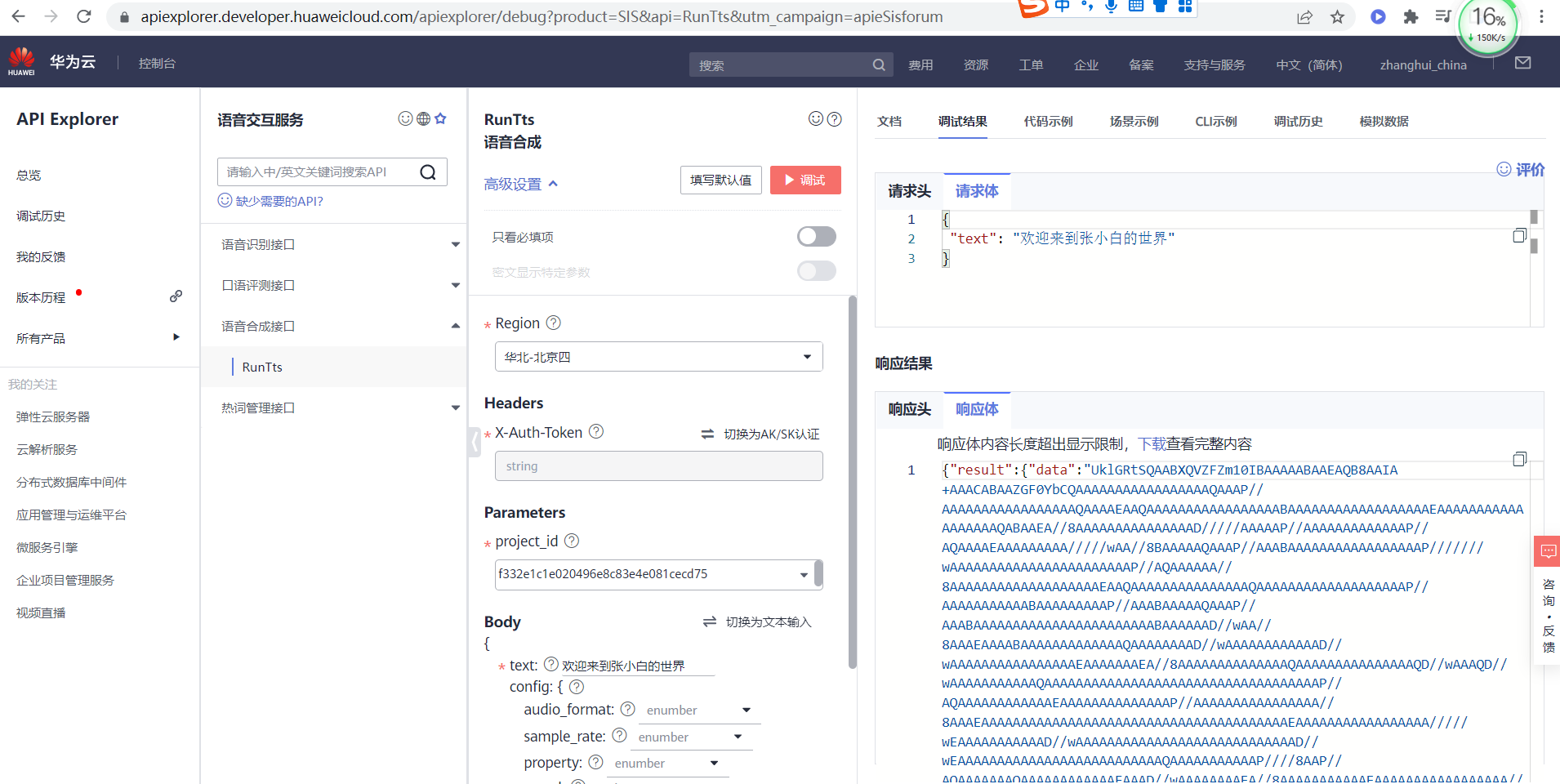This screenshot has height=784, width=1560.
Task: Switch to the 场景示例 tab
Action: [x=1134, y=122]
